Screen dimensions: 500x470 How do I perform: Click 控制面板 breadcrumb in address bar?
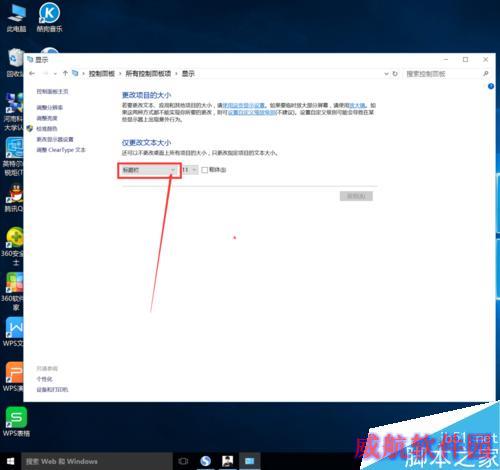(102, 74)
